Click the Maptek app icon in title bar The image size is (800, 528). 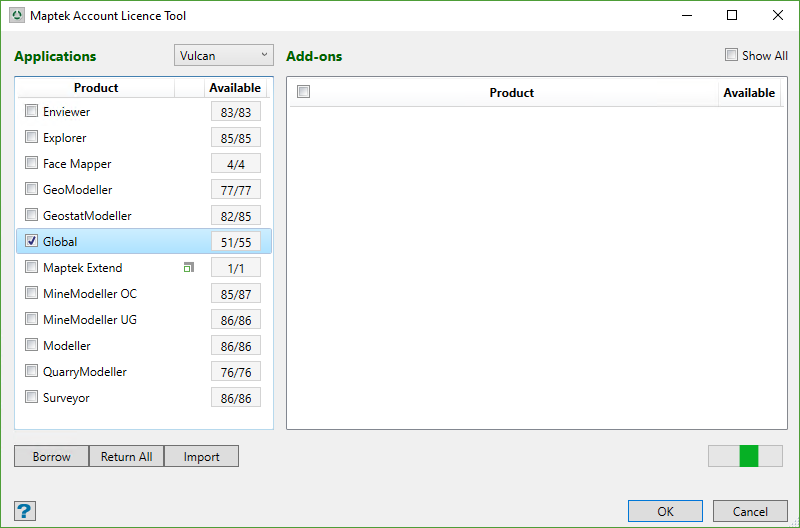(x=17, y=15)
